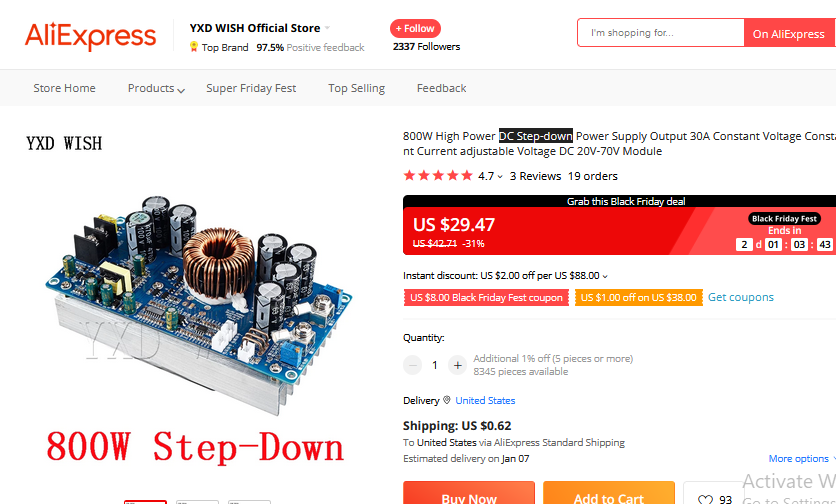Viewport: 836px width, 504px height.
Task: Click the AliExpress logo
Action: tap(90, 36)
